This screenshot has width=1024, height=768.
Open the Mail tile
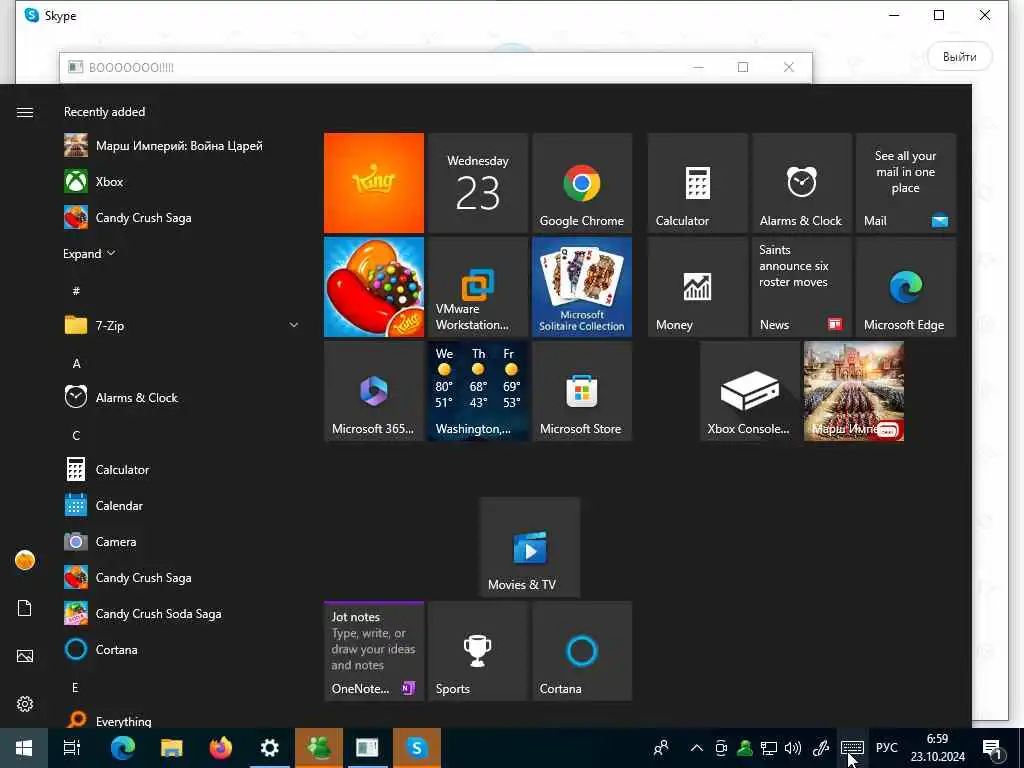906,183
